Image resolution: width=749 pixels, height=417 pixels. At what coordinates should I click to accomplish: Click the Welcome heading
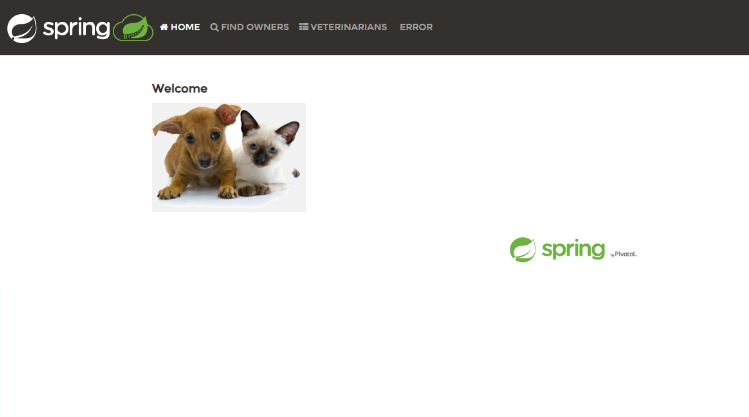click(x=180, y=88)
